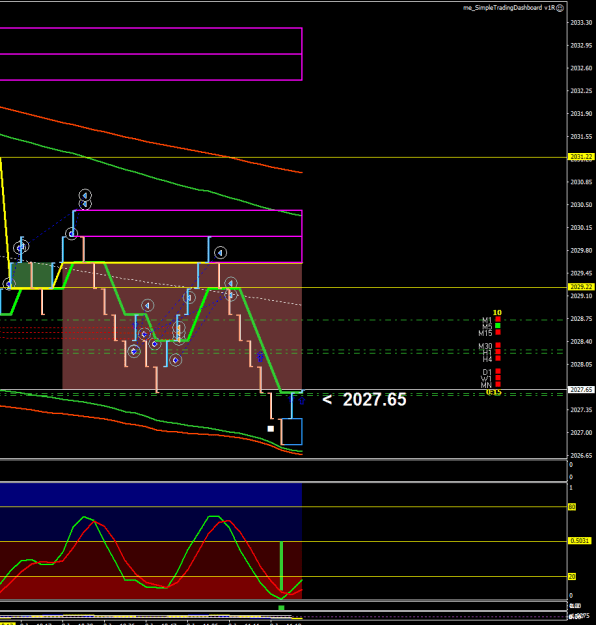Click the blue up arrow beside the falling green line
The height and width of the screenshot is (625, 596).
(260, 357)
